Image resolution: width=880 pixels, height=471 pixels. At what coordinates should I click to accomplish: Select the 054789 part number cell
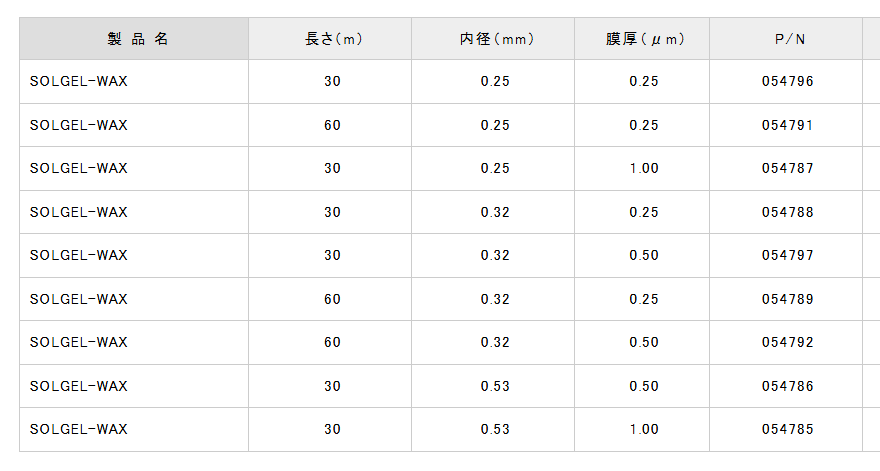788,299
